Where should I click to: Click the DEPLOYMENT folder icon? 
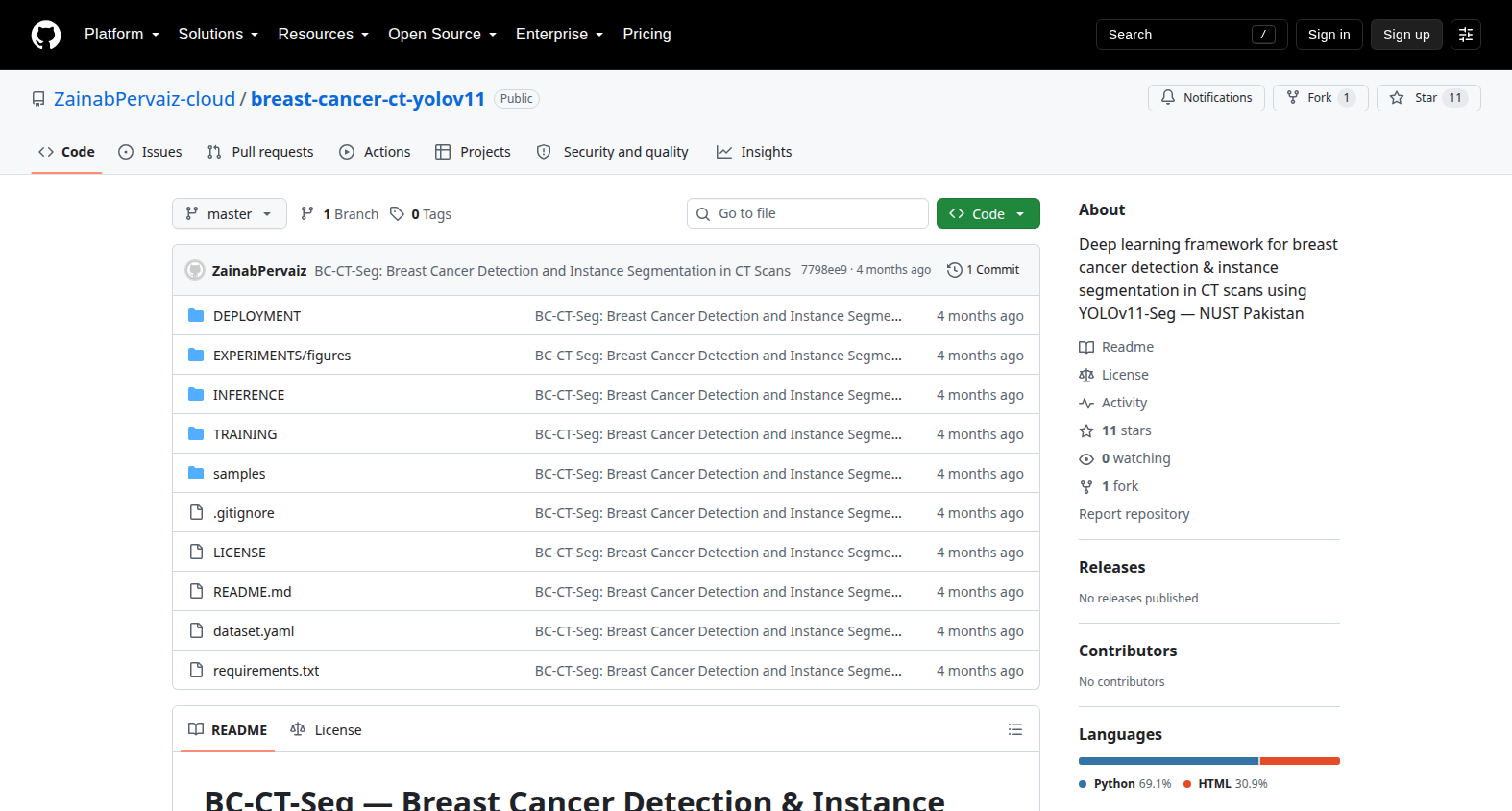[x=196, y=315]
